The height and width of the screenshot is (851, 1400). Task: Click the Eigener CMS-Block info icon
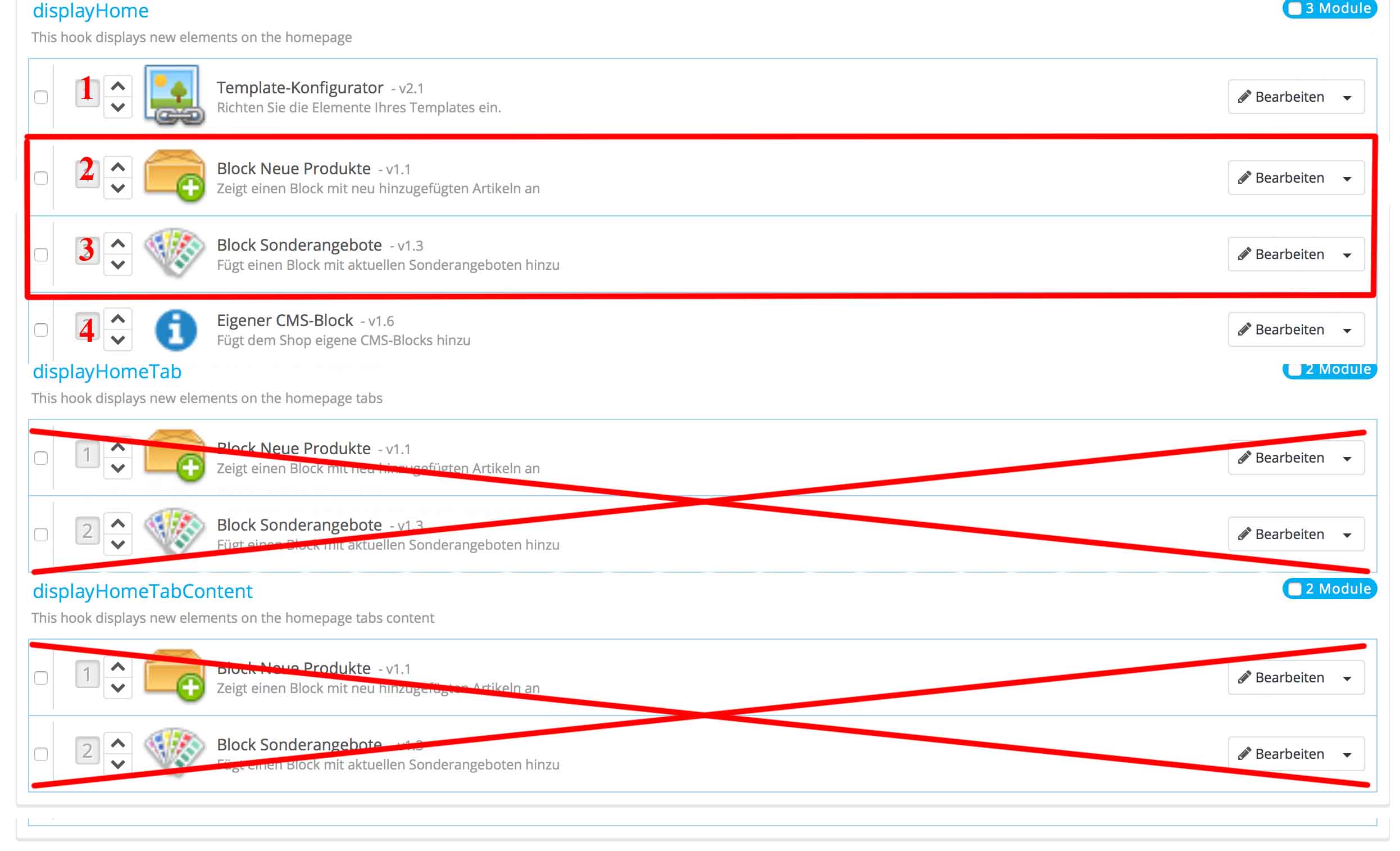(176, 331)
